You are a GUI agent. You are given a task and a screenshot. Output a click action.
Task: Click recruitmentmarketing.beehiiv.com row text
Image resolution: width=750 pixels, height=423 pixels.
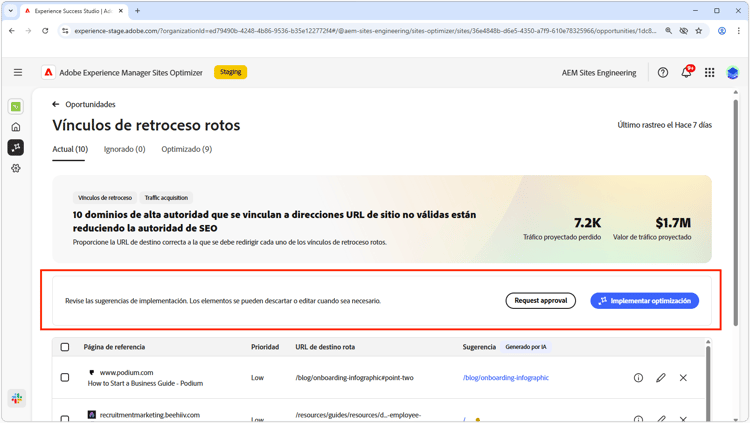click(150, 415)
